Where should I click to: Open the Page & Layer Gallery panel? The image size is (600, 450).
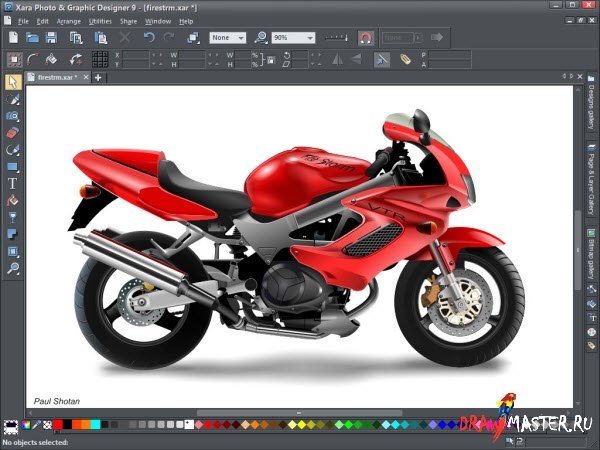click(x=592, y=180)
